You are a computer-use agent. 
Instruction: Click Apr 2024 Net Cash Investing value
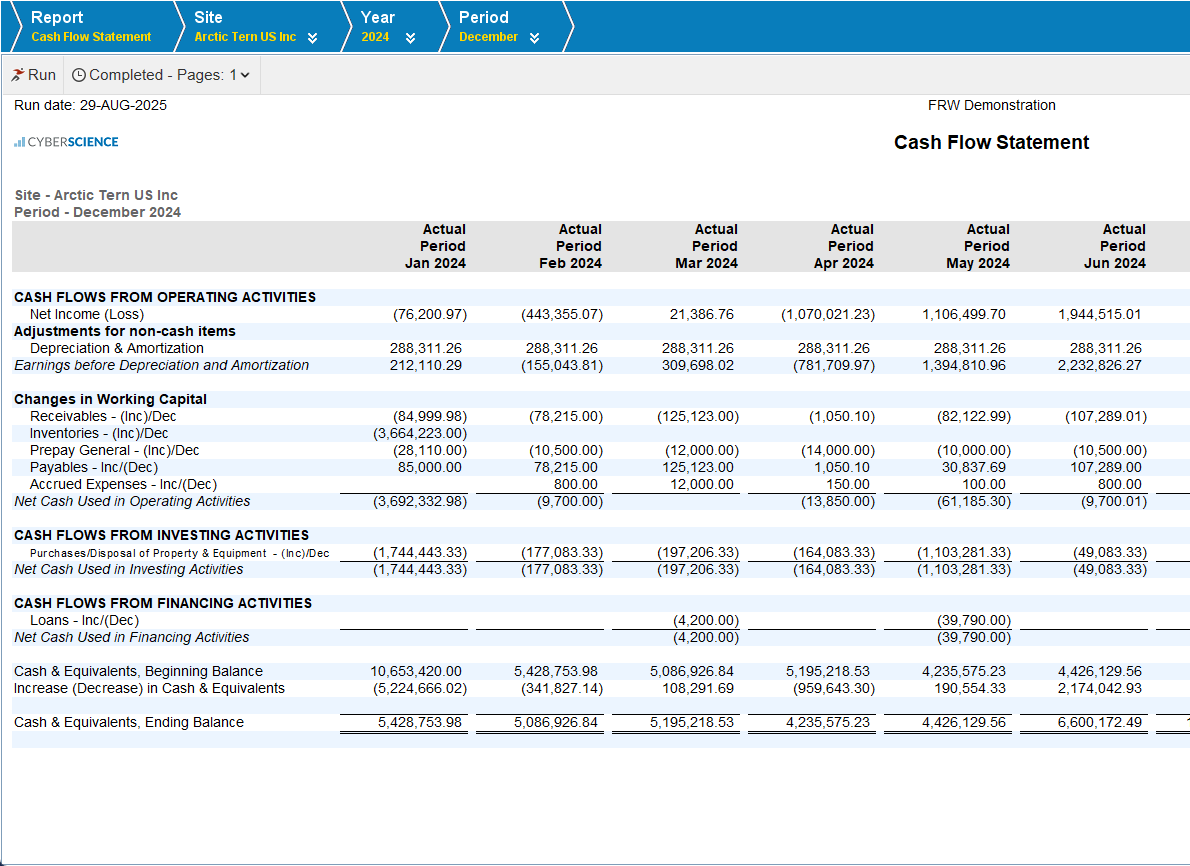point(834,569)
